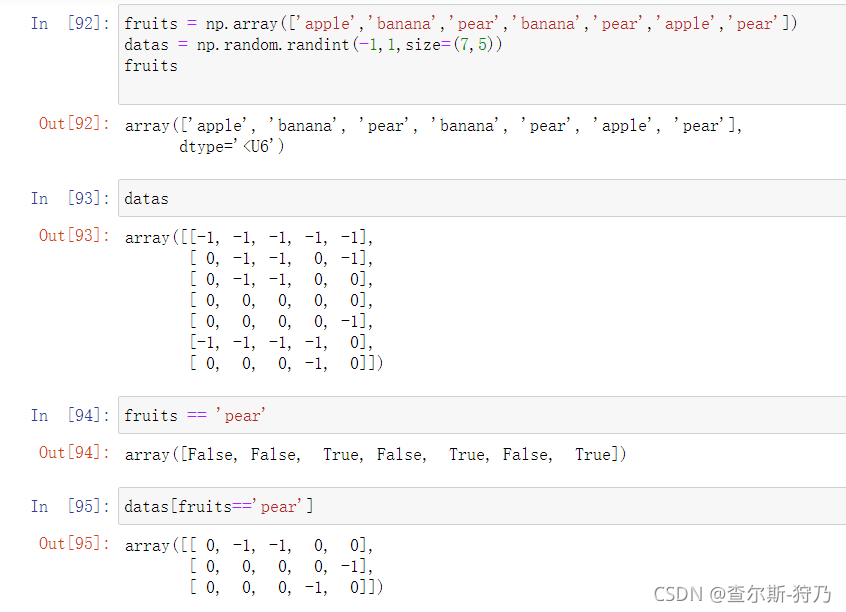Click the In [93] prompt label

coord(70,198)
